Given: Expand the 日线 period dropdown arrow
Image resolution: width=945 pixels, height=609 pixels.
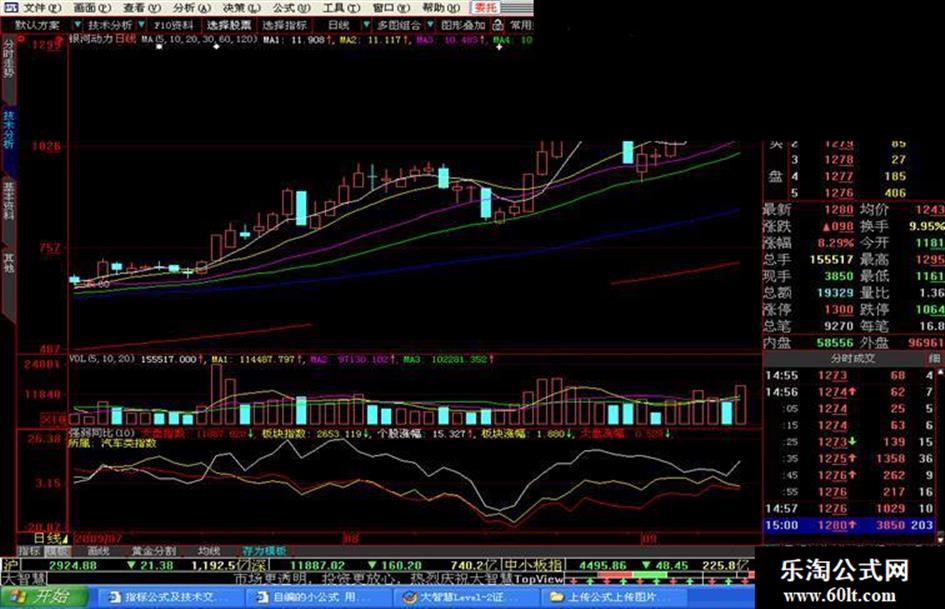Looking at the screenshot, I should pyautogui.click(x=366, y=25).
